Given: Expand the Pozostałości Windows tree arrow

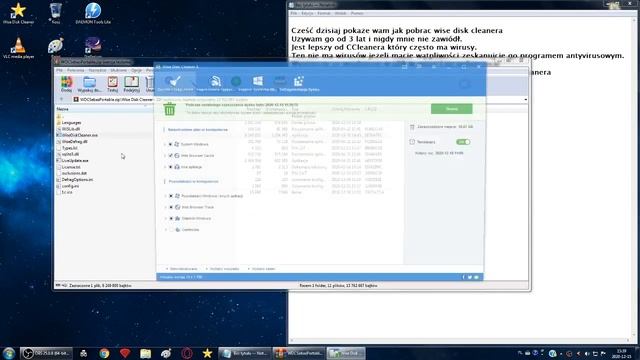Looking at the screenshot, I should pyautogui.click(x=165, y=196).
